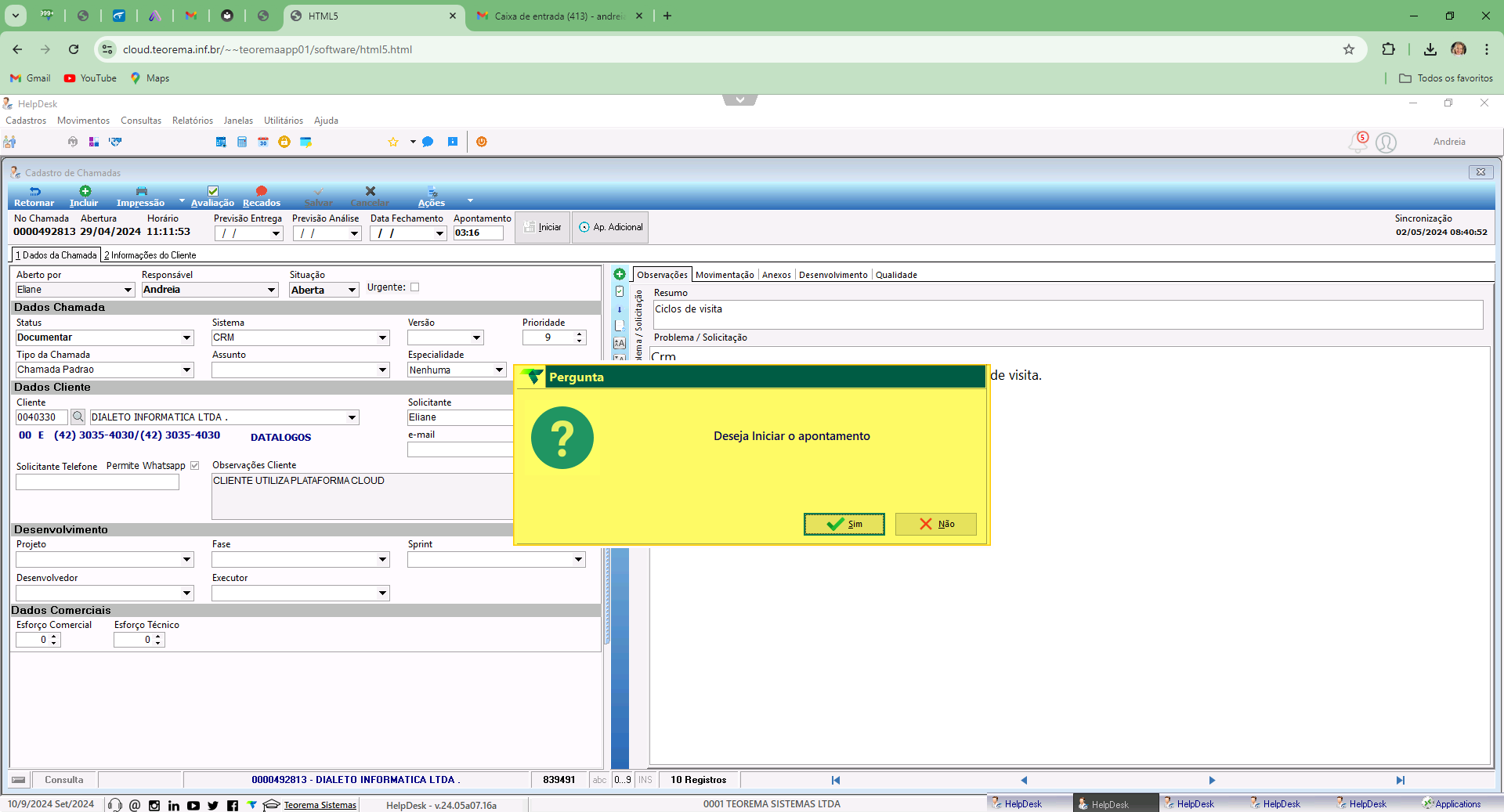Click the Solicitante Telefone input field
The image size is (1504, 812).
pyautogui.click(x=97, y=482)
